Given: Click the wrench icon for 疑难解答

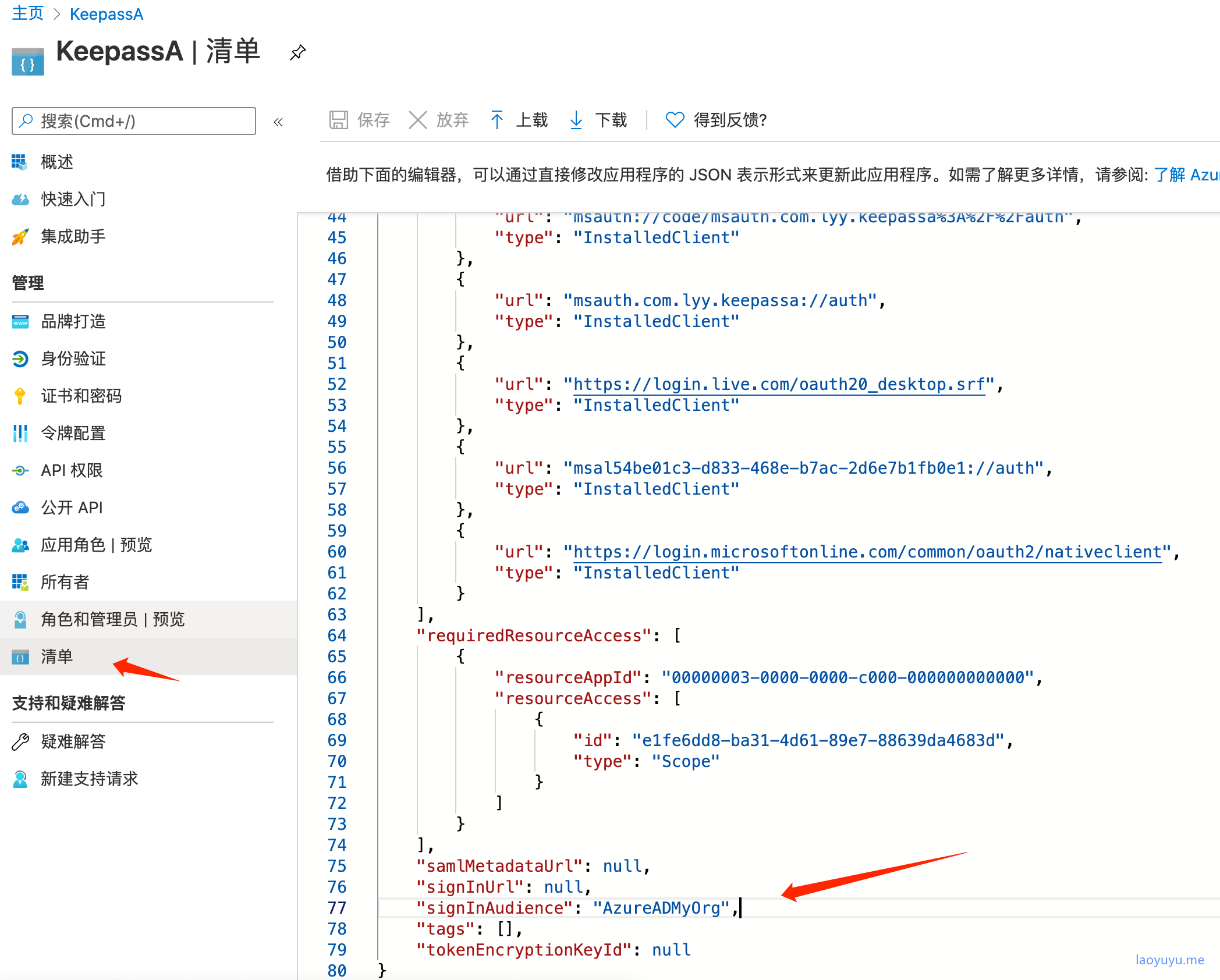Looking at the screenshot, I should click(20, 741).
